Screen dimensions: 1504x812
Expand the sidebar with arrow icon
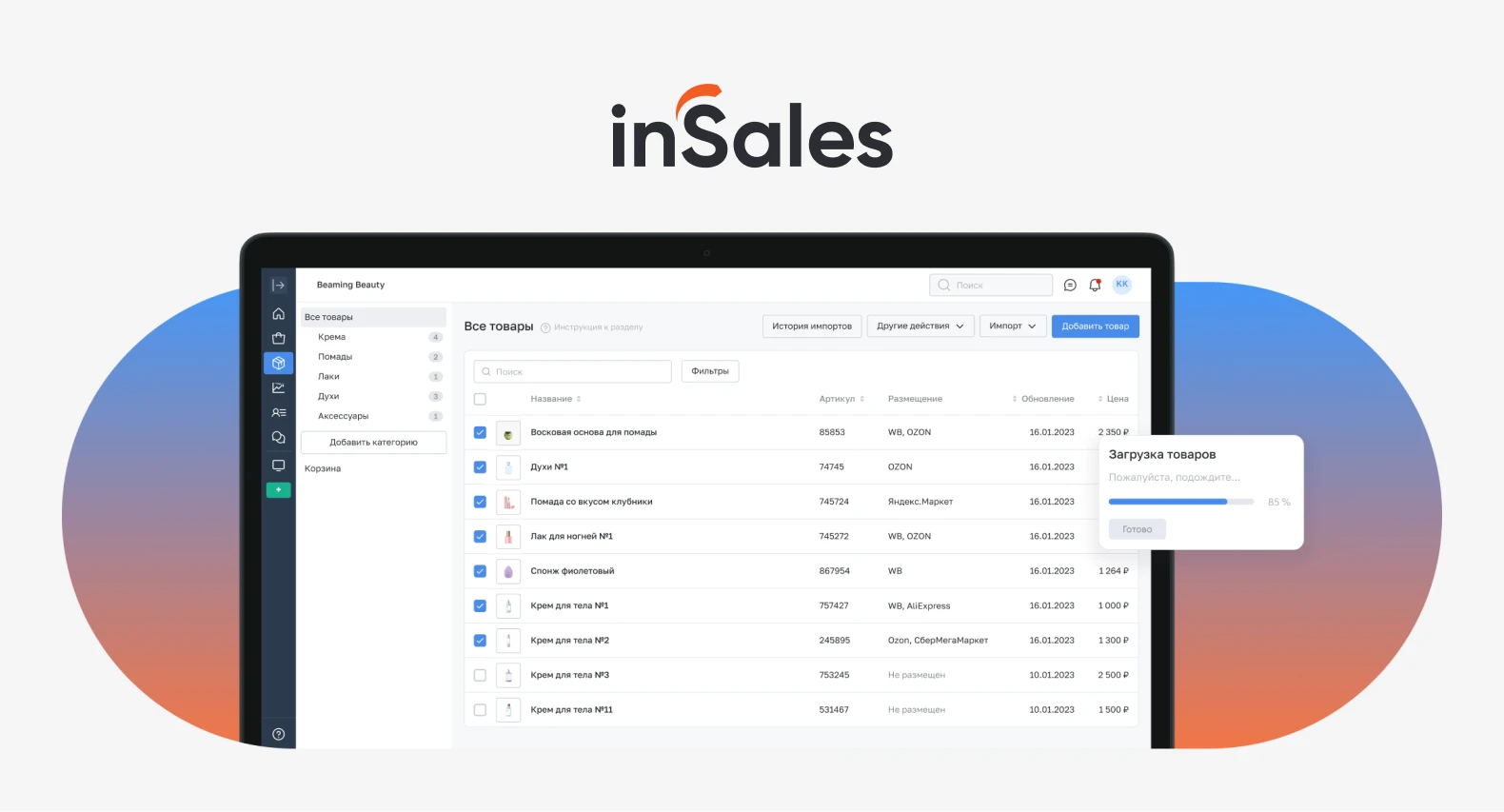pos(278,285)
